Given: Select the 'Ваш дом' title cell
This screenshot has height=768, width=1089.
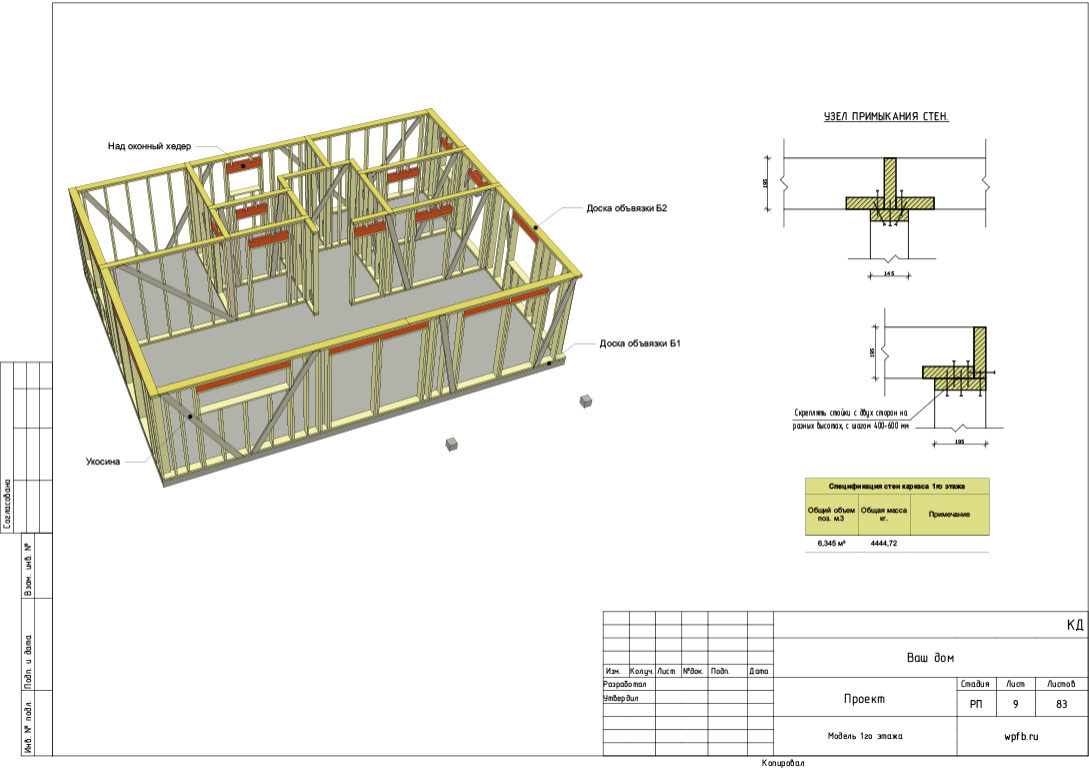Looking at the screenshot, I should pyautogui.click(x=930, y=658).
